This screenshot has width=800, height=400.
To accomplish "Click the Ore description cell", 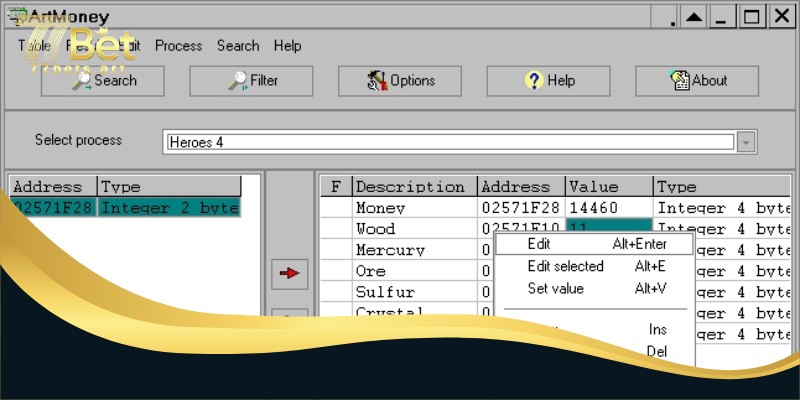I will tap(415, 271).
